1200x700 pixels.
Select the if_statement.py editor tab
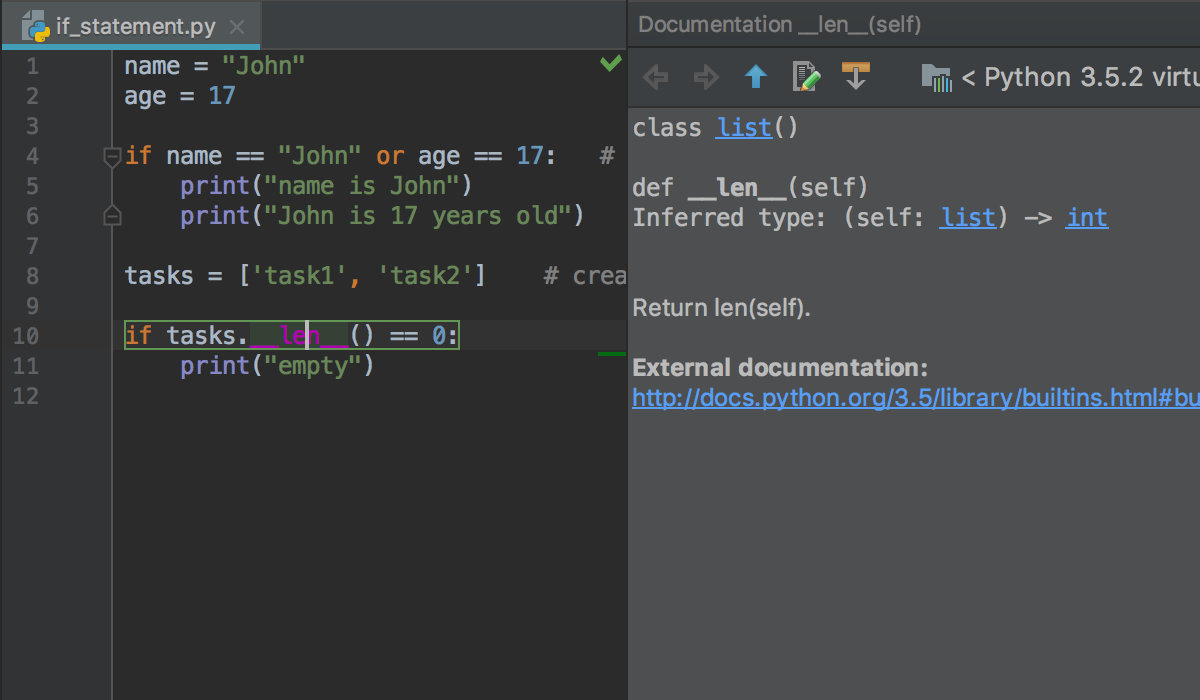click(131, 26)
